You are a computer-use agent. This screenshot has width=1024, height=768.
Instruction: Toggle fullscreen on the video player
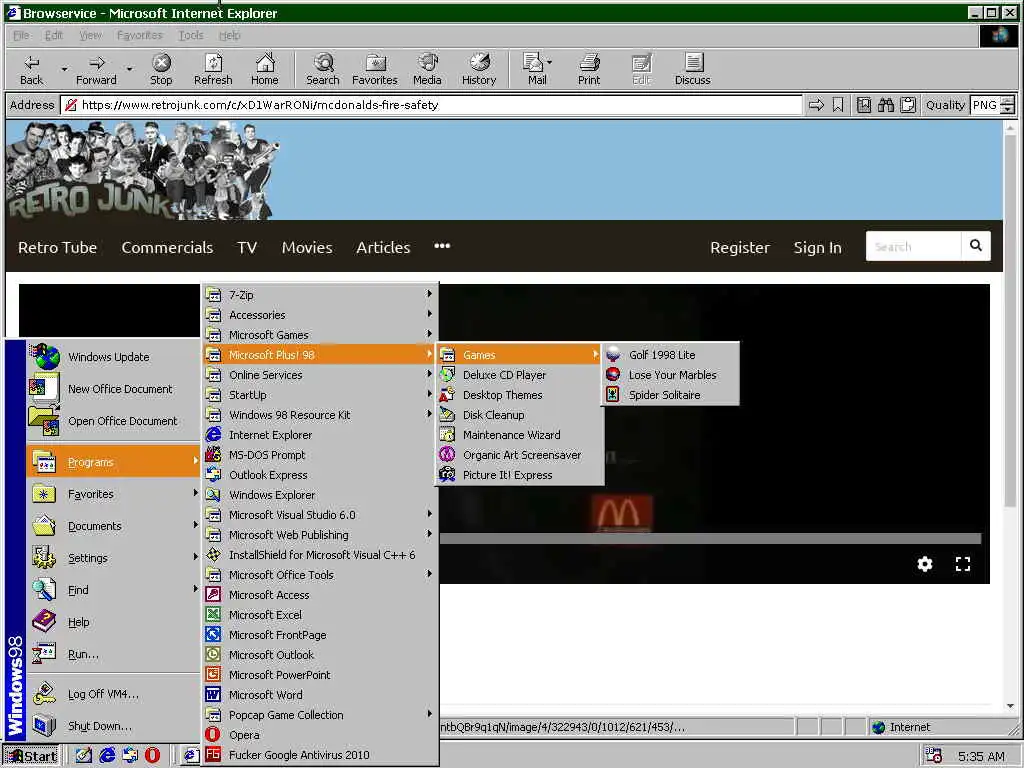point(963,564)
